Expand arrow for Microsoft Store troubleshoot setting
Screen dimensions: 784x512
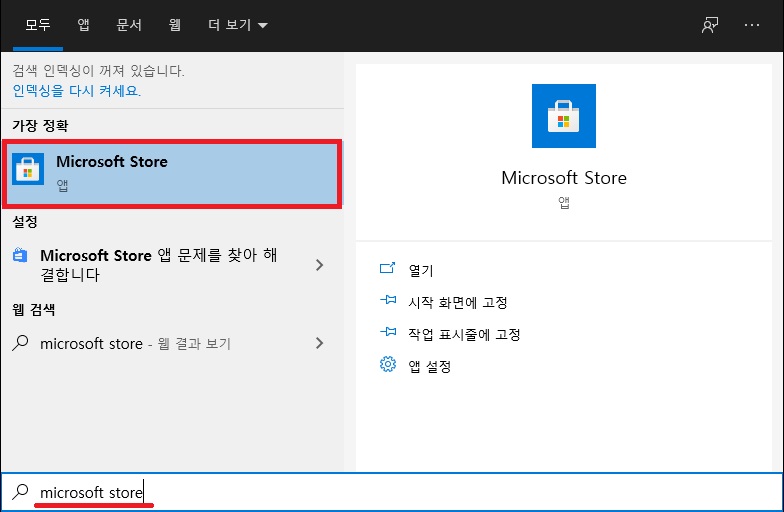[x=320, y=265]
